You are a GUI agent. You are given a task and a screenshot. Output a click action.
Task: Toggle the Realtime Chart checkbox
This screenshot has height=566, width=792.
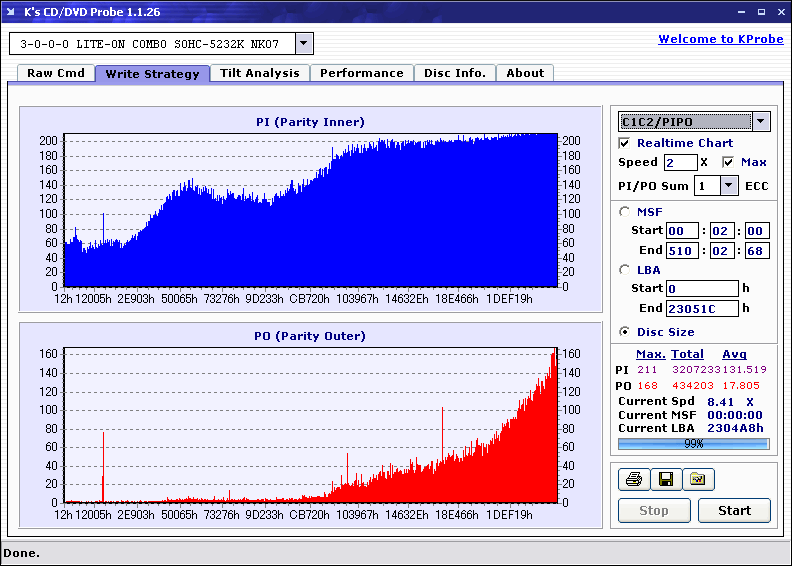624,143
